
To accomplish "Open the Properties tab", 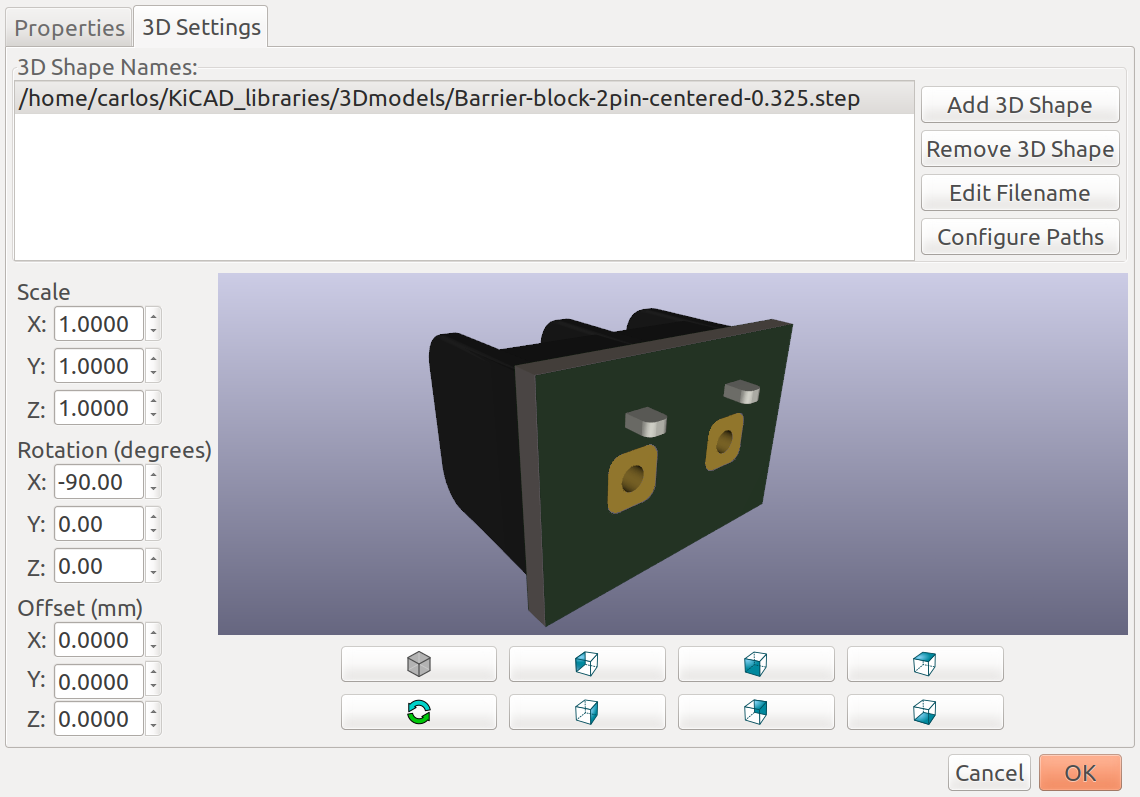I will click(69, 28).
